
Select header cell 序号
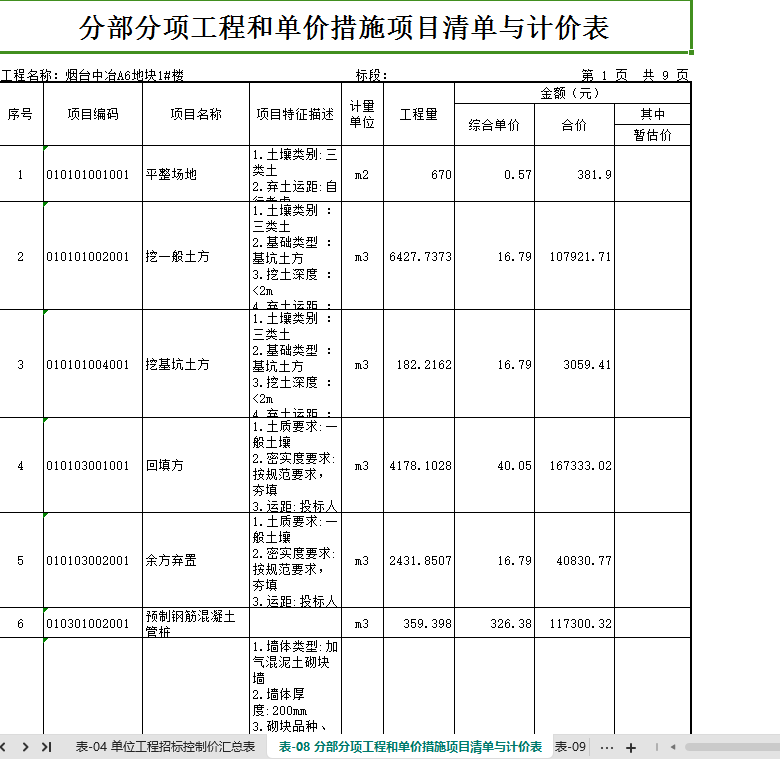coord(20,114)
